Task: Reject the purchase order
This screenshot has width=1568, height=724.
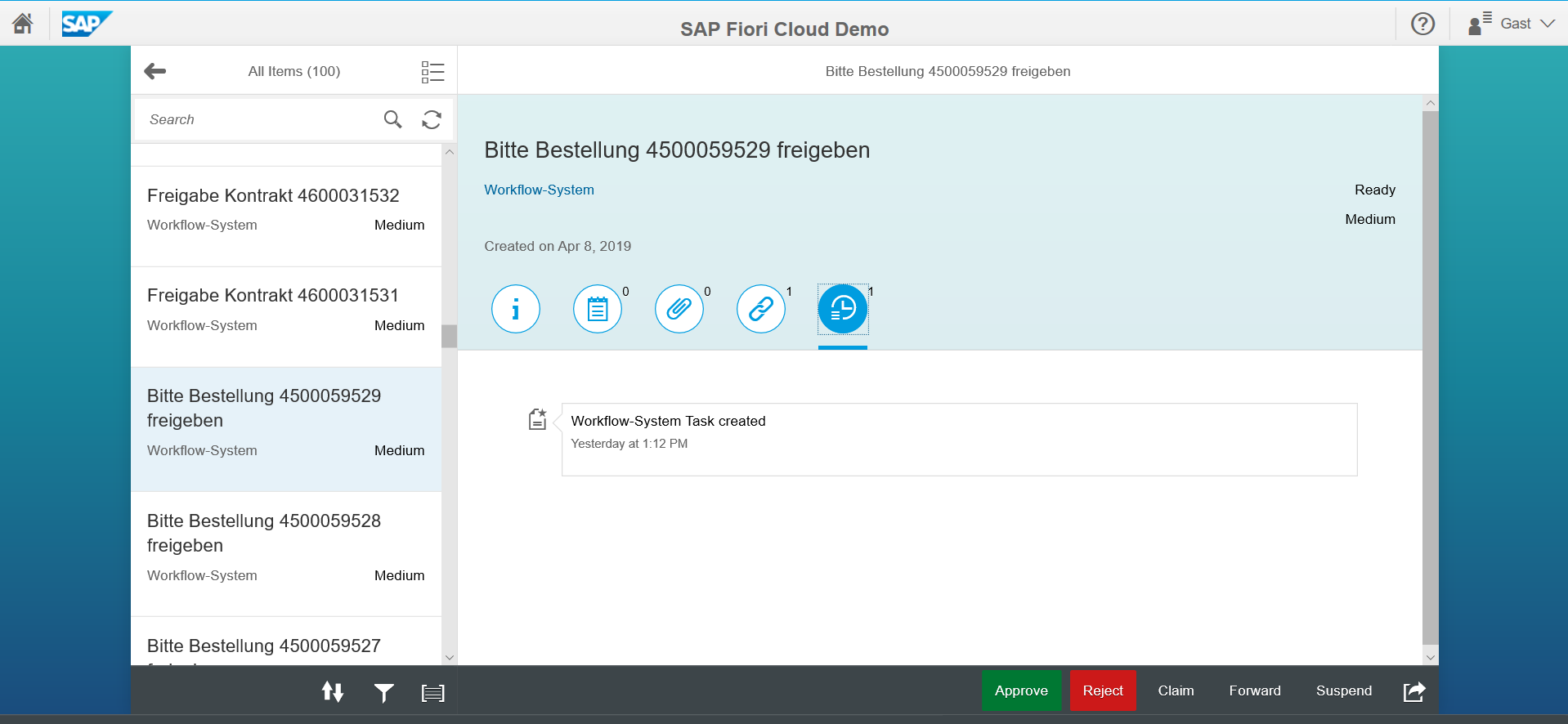Action: [1103, 690]
